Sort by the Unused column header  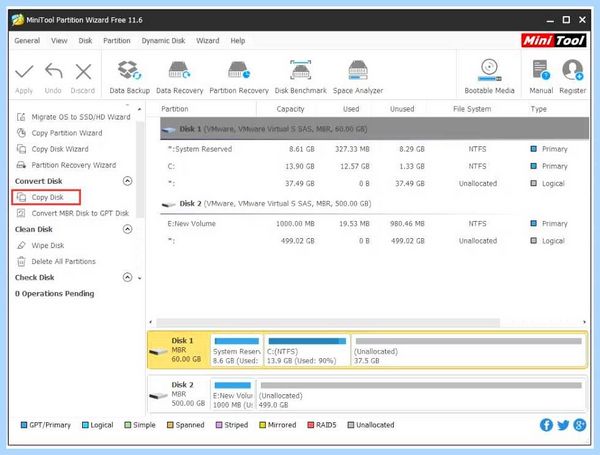[402, 109]
